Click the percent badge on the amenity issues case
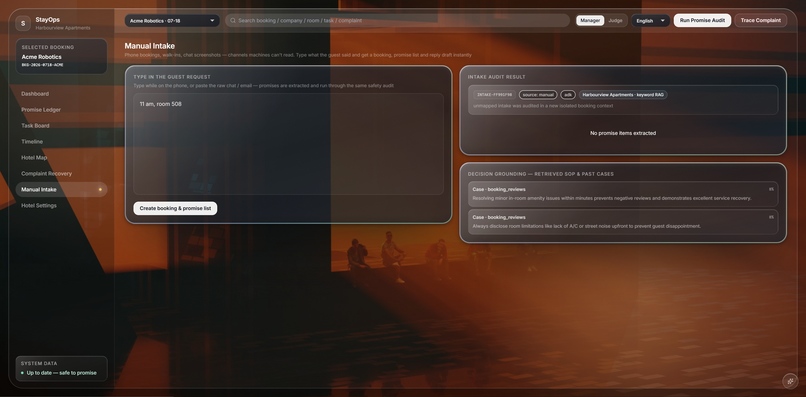Screen dimensions: 806x397 [771, 189]
